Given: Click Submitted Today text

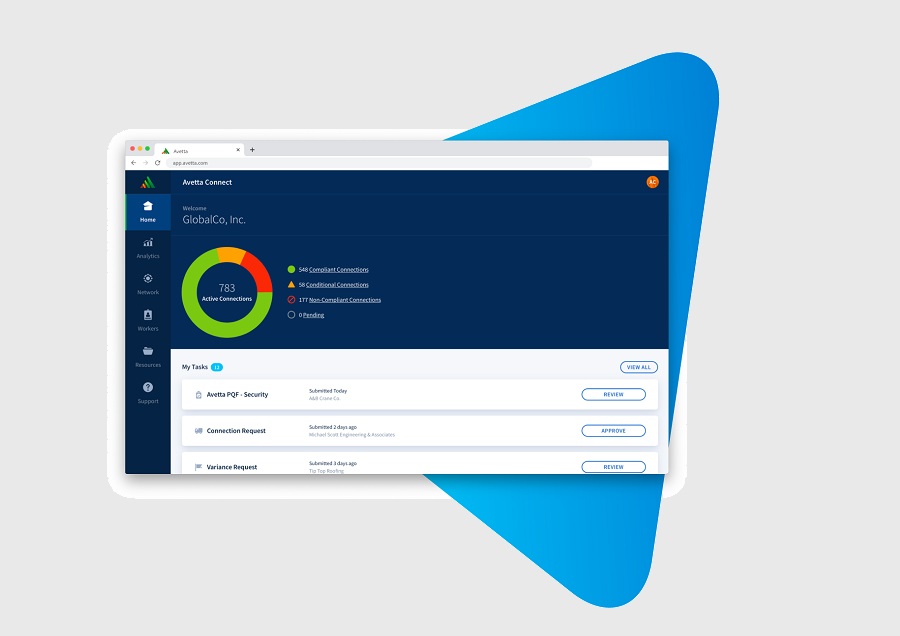Looking at the screenshot, I should click(328, 391).
